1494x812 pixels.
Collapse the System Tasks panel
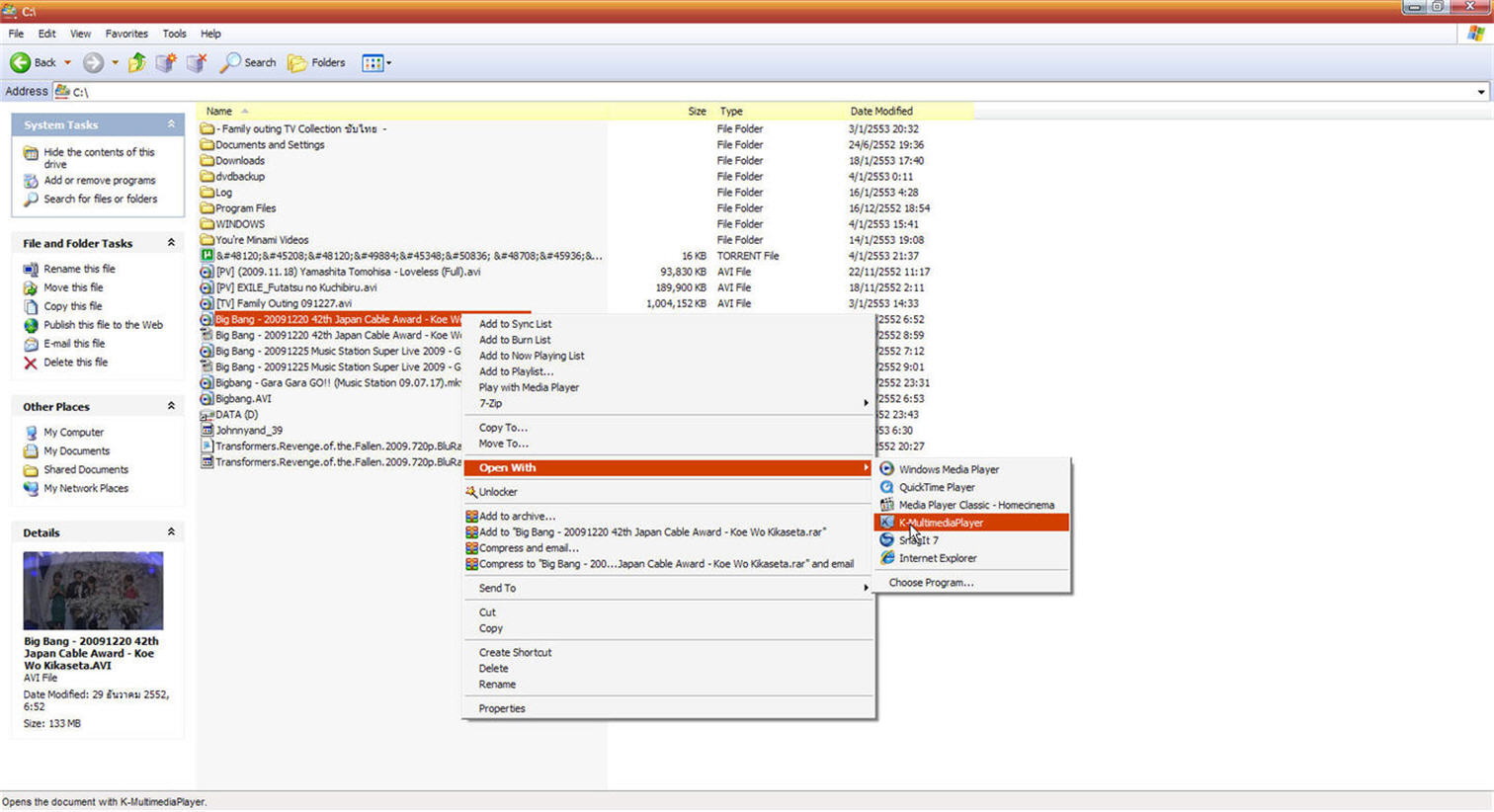(171, 124)
